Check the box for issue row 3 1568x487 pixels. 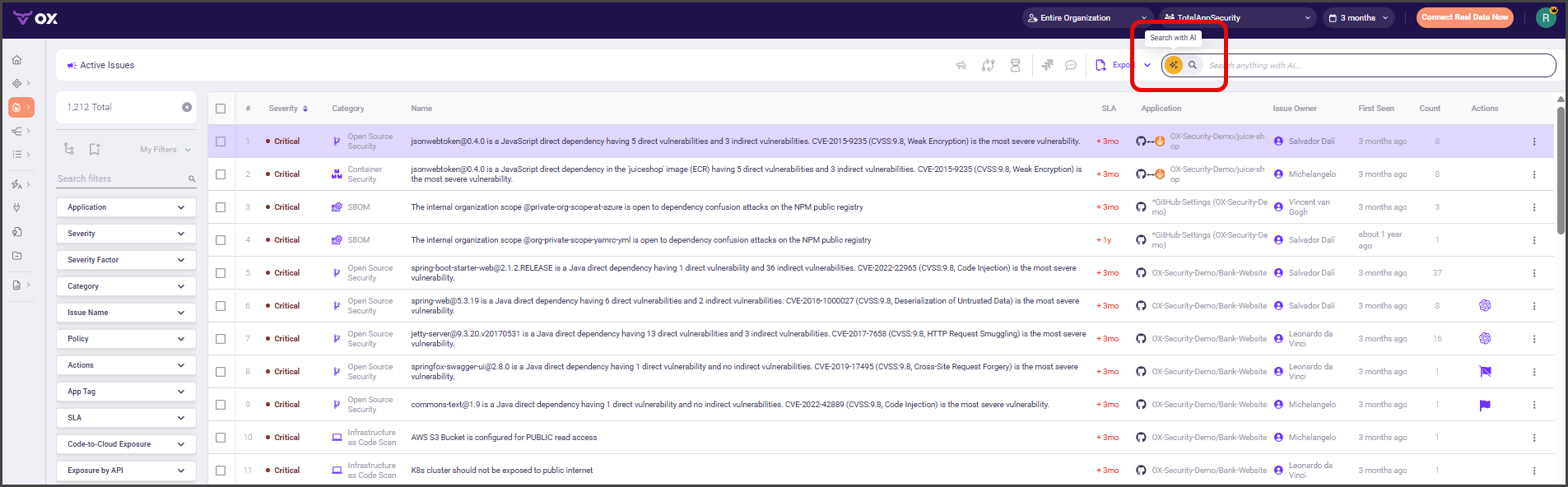pos(221,207)
